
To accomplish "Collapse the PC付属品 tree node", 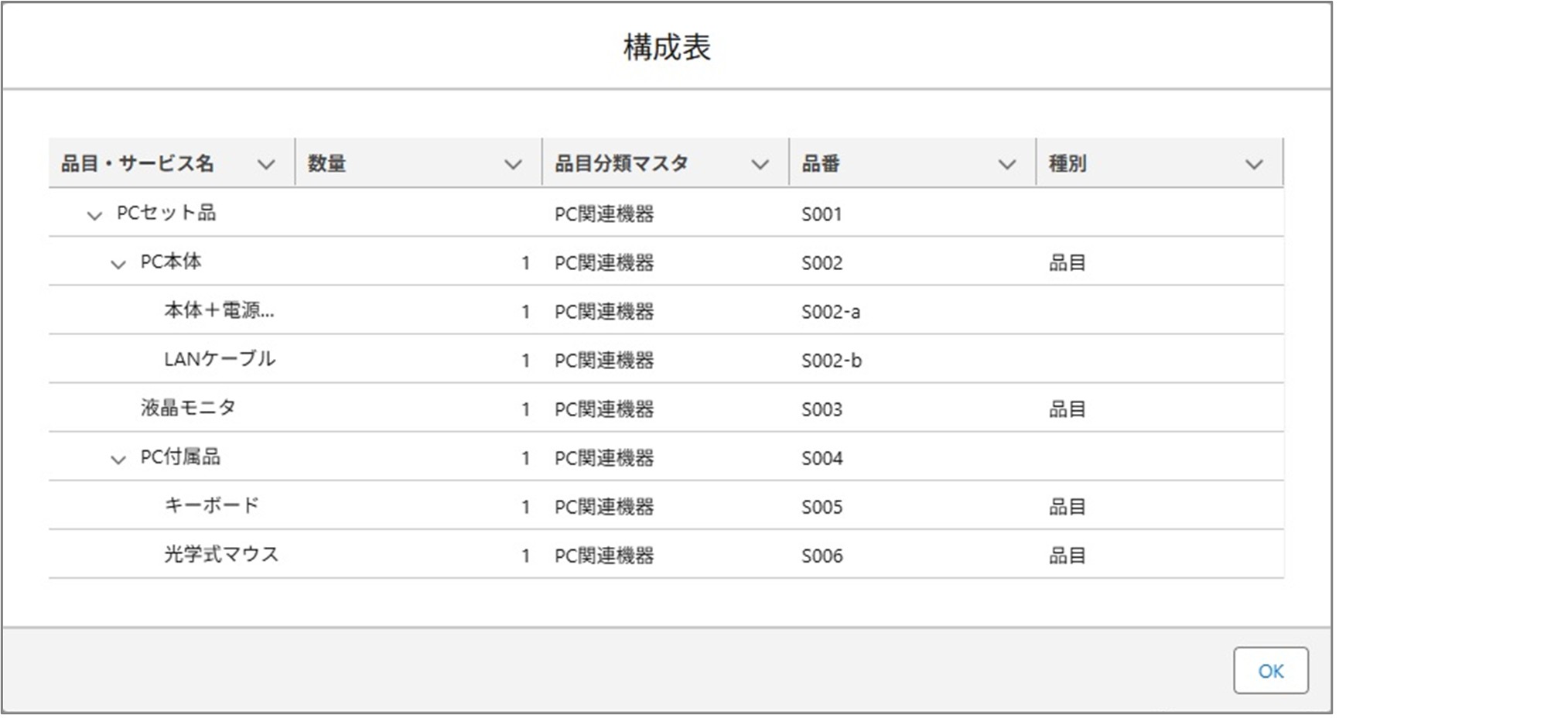I will tap(118, 456).
